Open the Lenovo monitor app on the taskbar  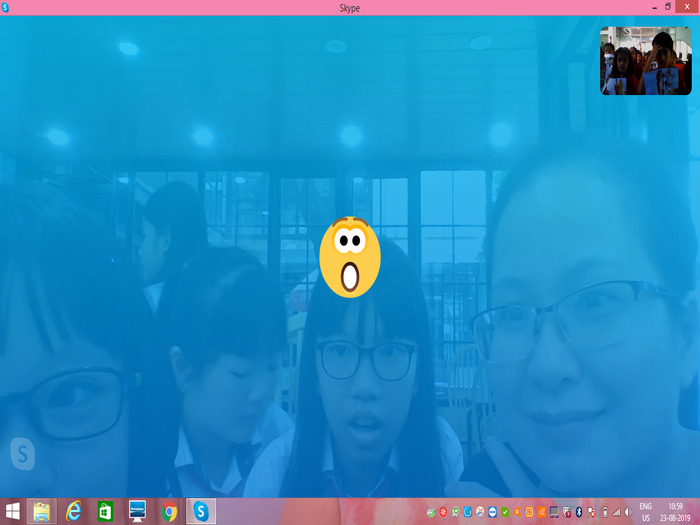138,511
